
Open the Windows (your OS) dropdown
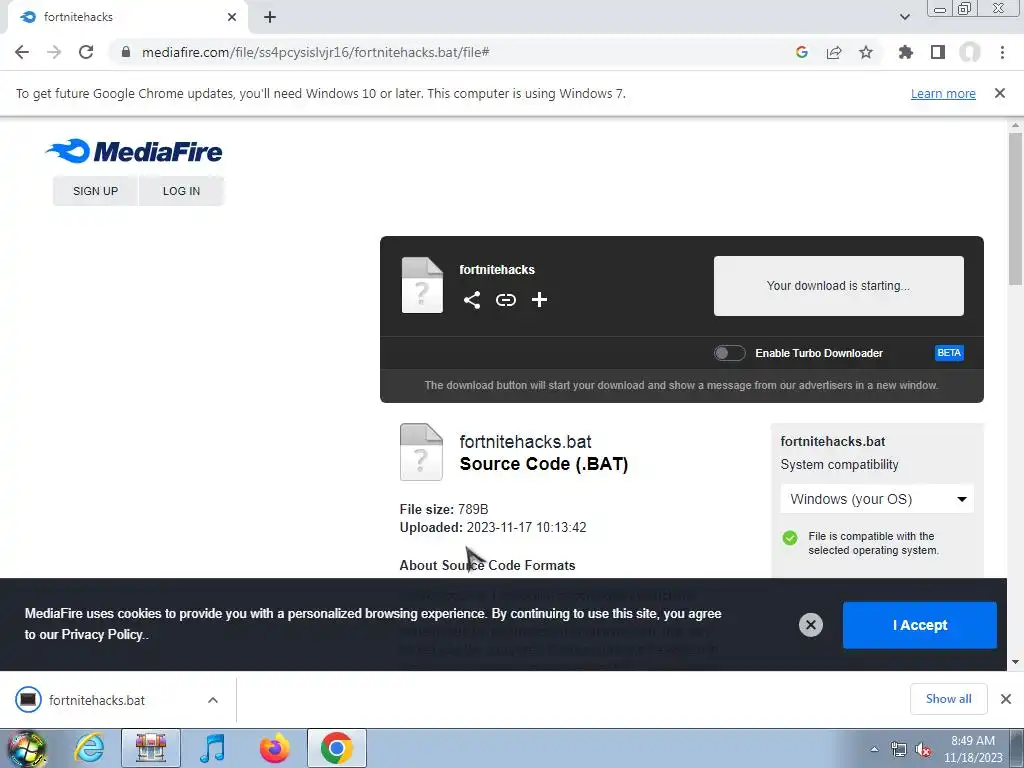coord(877,499)
